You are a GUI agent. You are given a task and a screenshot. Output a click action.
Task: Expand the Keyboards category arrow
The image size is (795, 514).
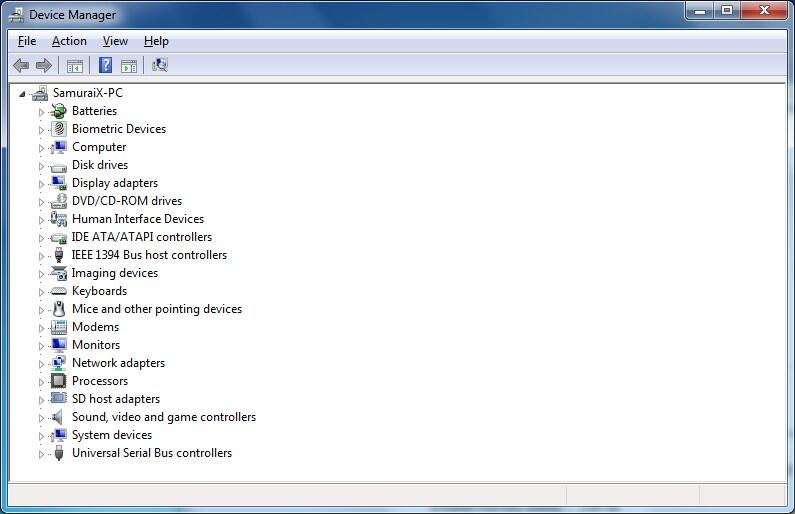42,292
